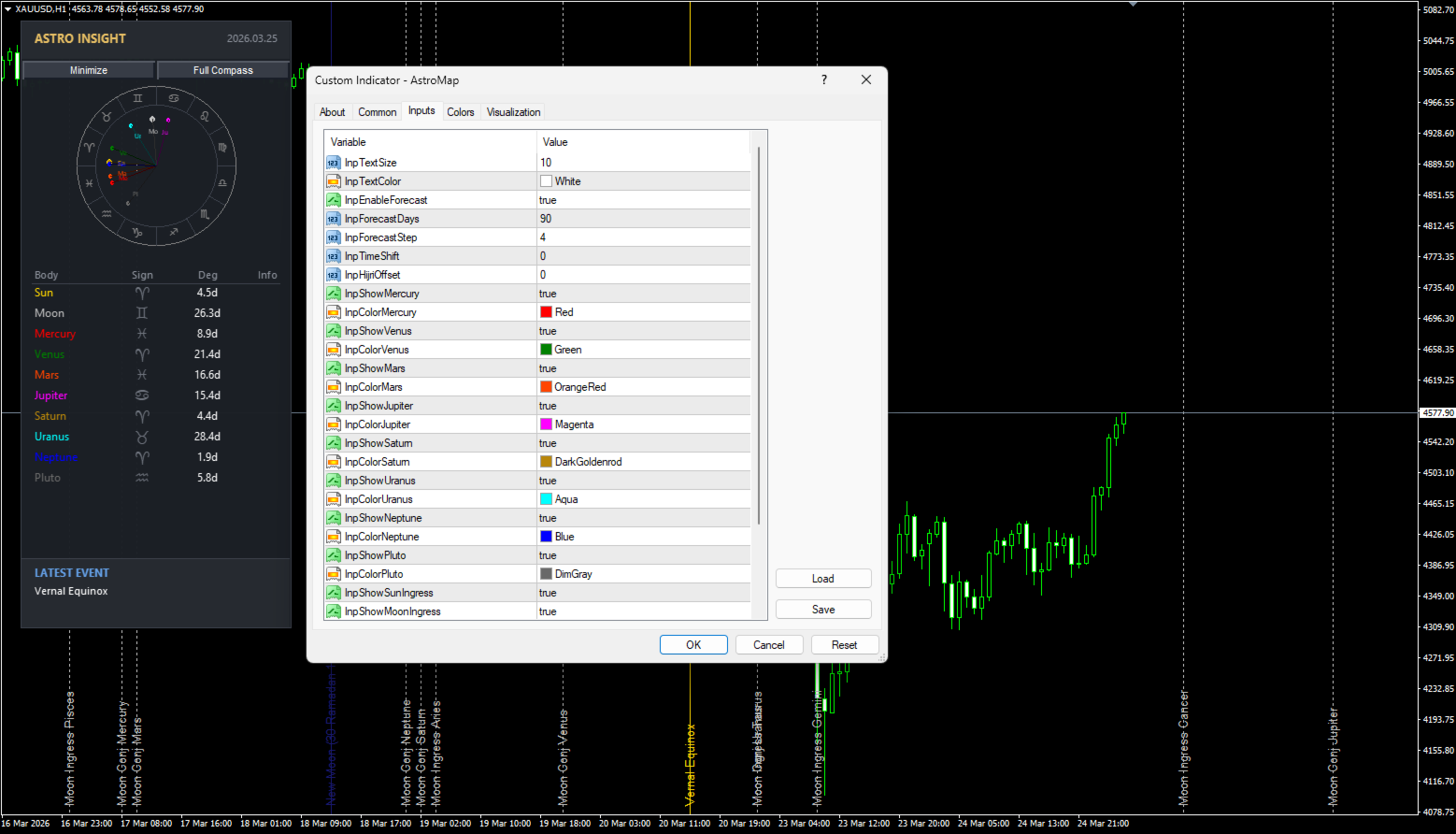Click the Aqua swatch for InpColorUranus
This screenshot has width=1456, height=834.
click(x=546, y=499)
